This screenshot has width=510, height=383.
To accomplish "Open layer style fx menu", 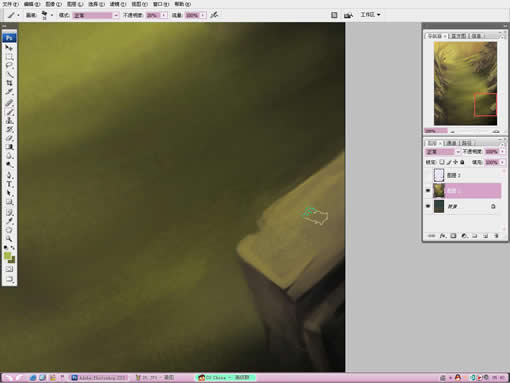I will click(x=443, y=236).
